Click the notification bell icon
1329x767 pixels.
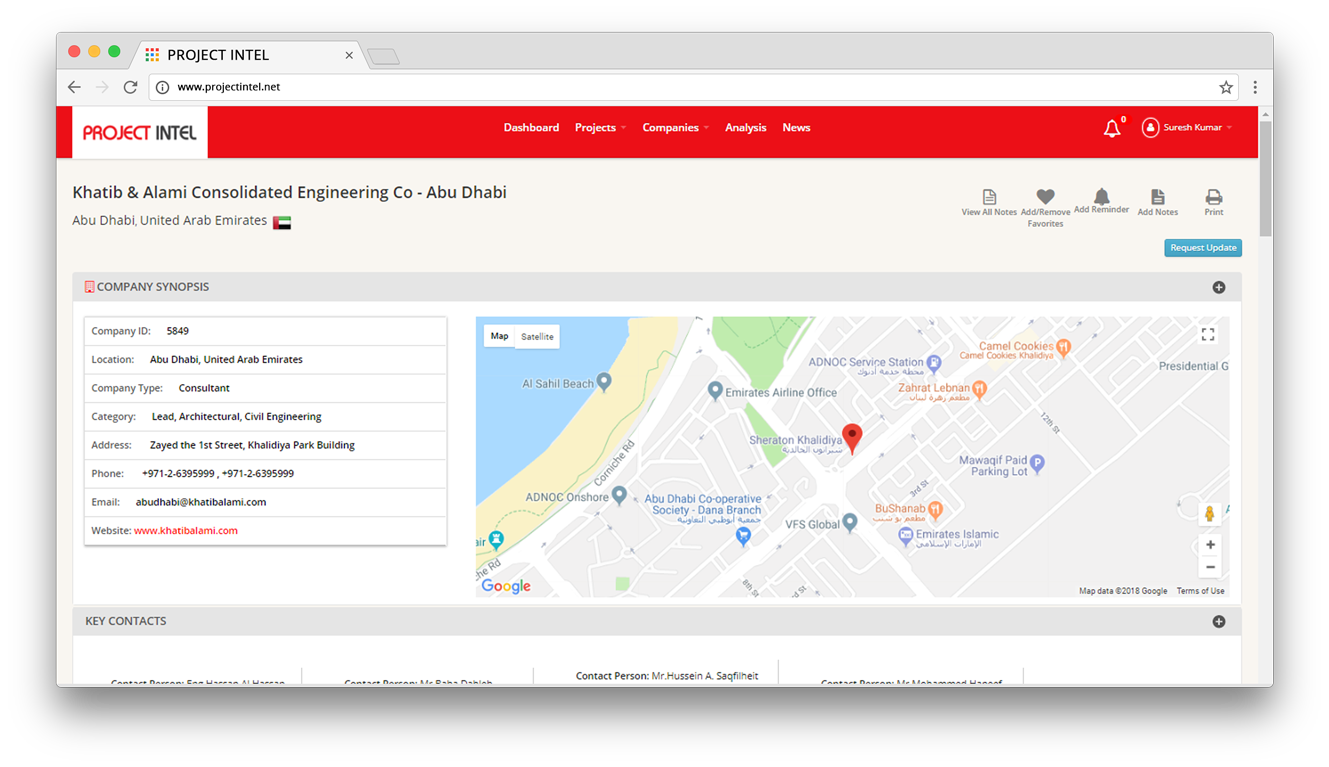point(1112,128)
